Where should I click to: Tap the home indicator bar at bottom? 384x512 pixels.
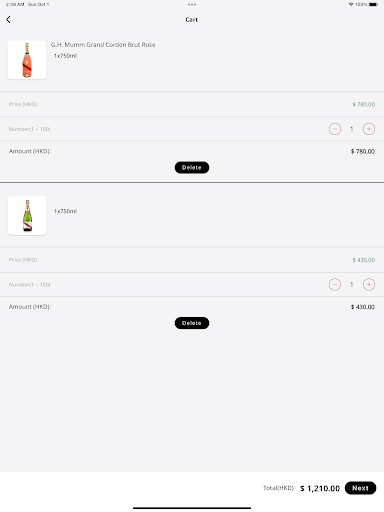pos(192,508)
